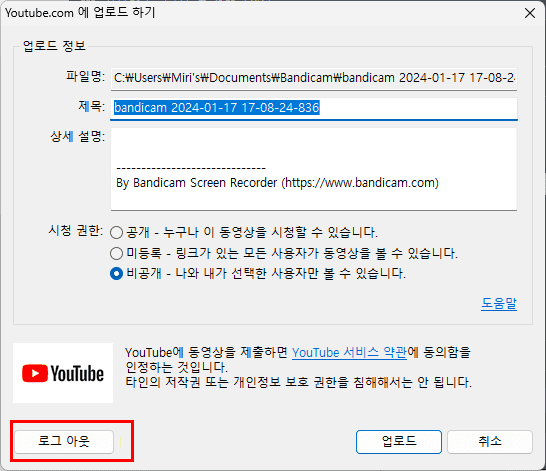Click the 제목 title input field
546x471 pixels.
coord(314,108)
